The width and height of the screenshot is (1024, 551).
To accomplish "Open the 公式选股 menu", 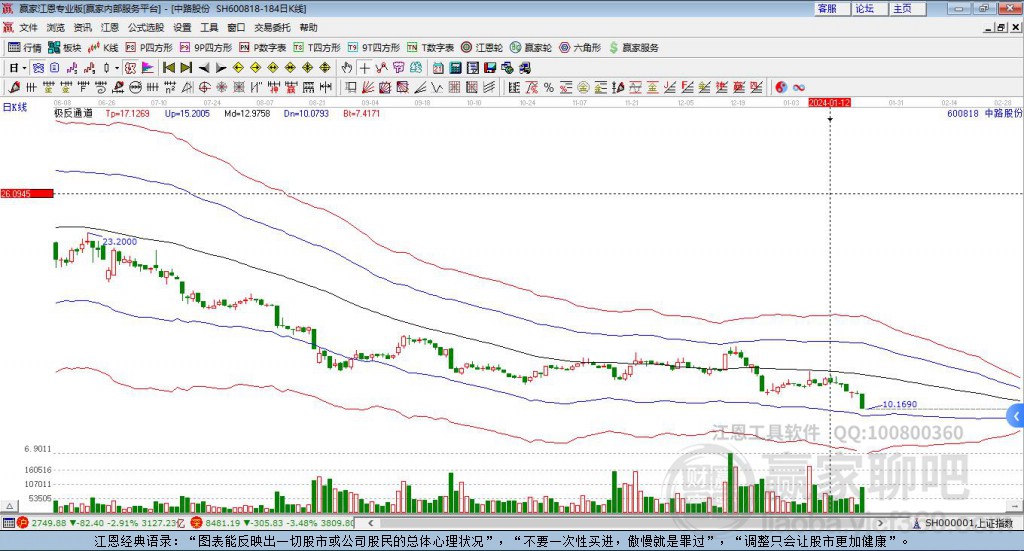I will pyautogui.click(x=146, y=28).
